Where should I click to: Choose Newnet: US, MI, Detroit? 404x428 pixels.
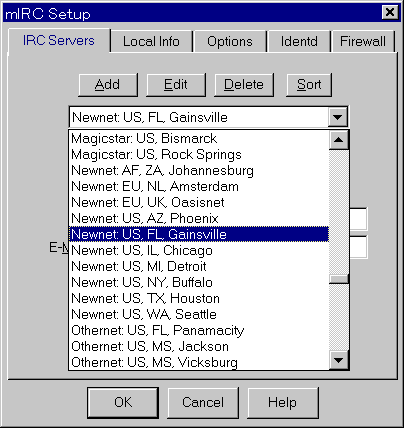[x=199, y=266]
